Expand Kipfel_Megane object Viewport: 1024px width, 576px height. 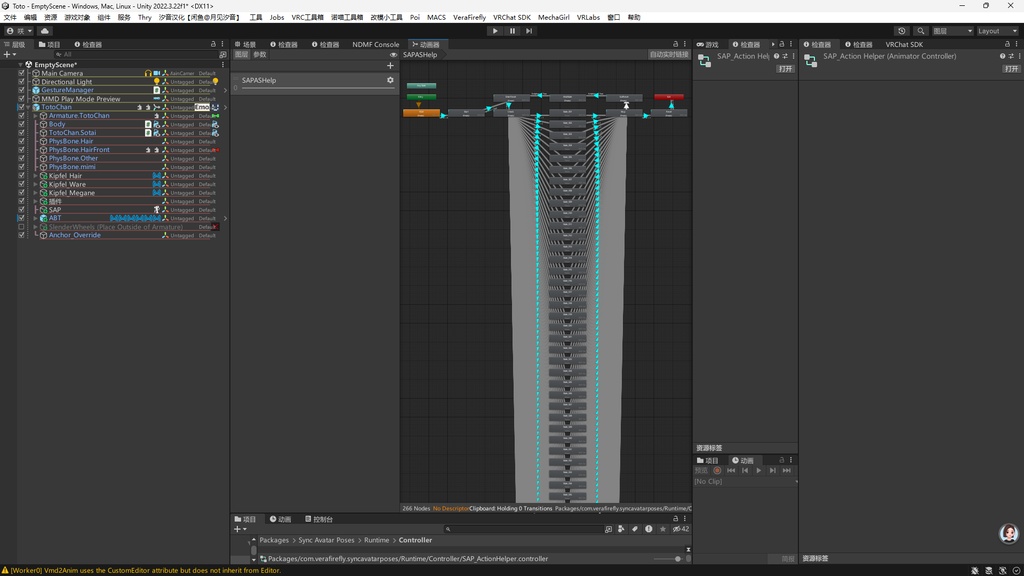(x=36, y=193)
